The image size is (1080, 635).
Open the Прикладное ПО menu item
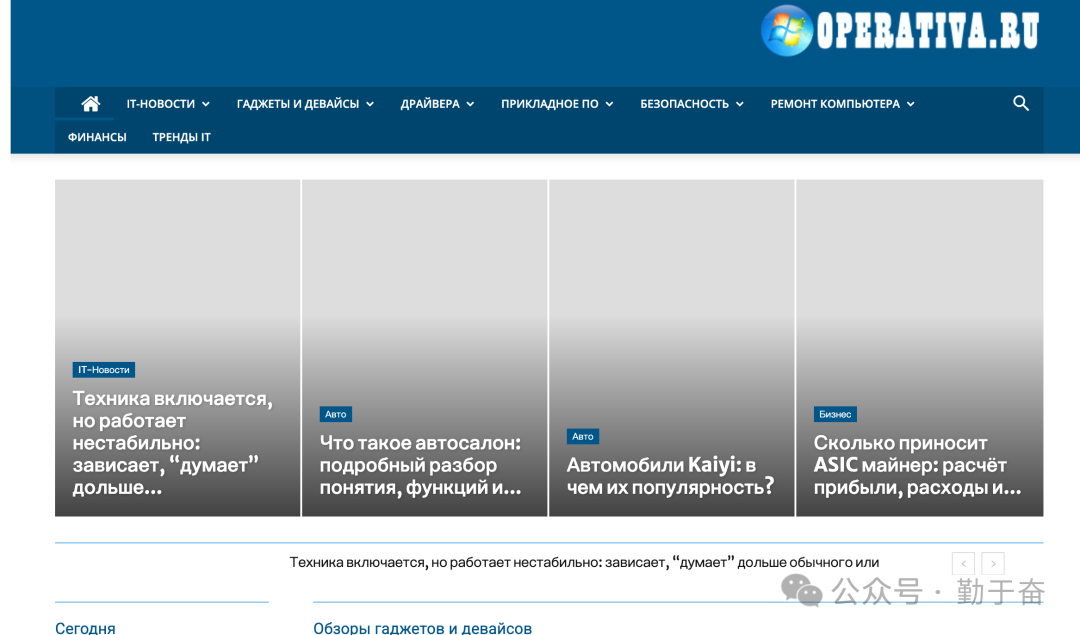click(x=550, y=104)
